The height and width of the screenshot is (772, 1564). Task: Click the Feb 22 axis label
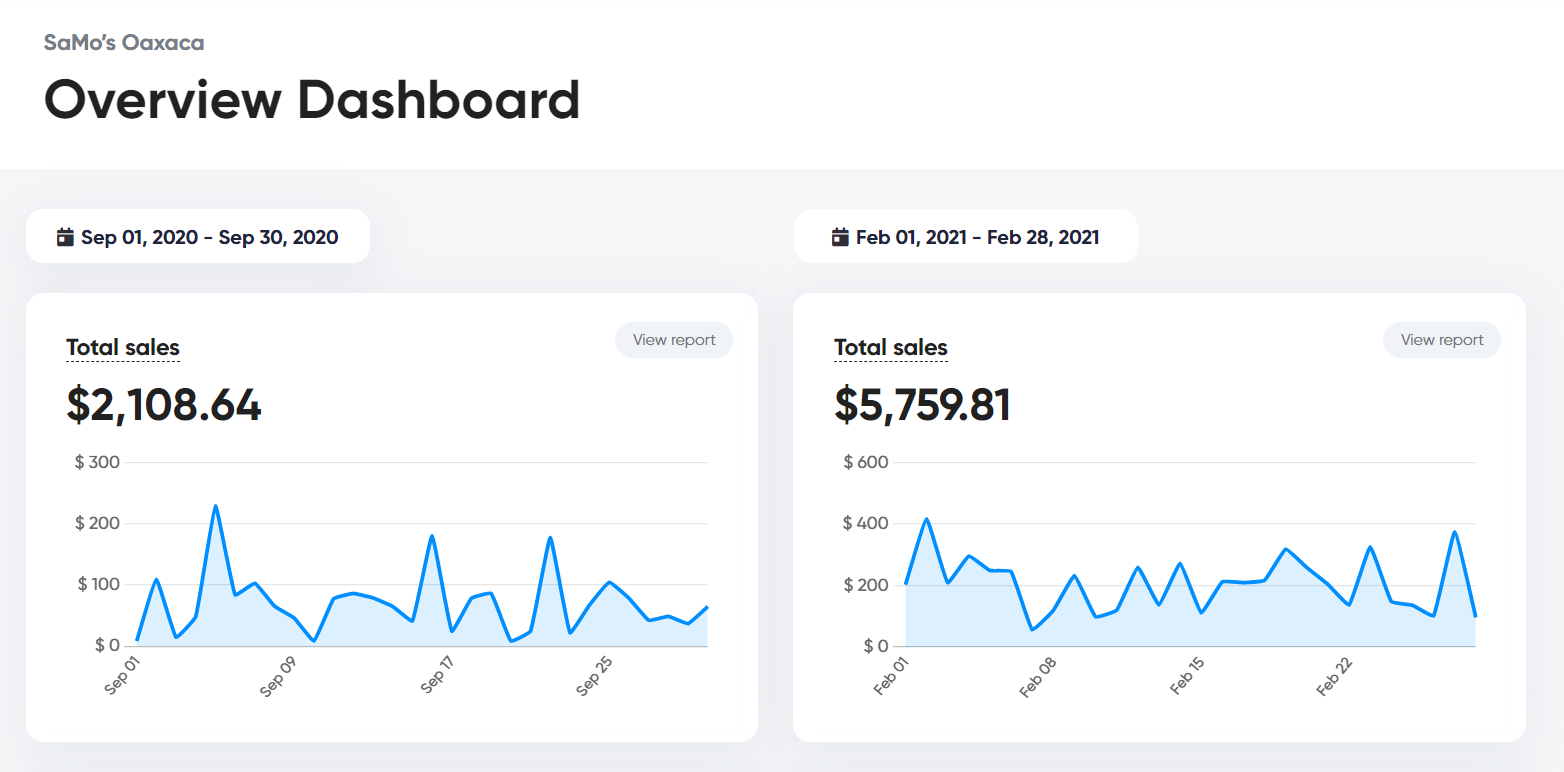coord(1334,675)
